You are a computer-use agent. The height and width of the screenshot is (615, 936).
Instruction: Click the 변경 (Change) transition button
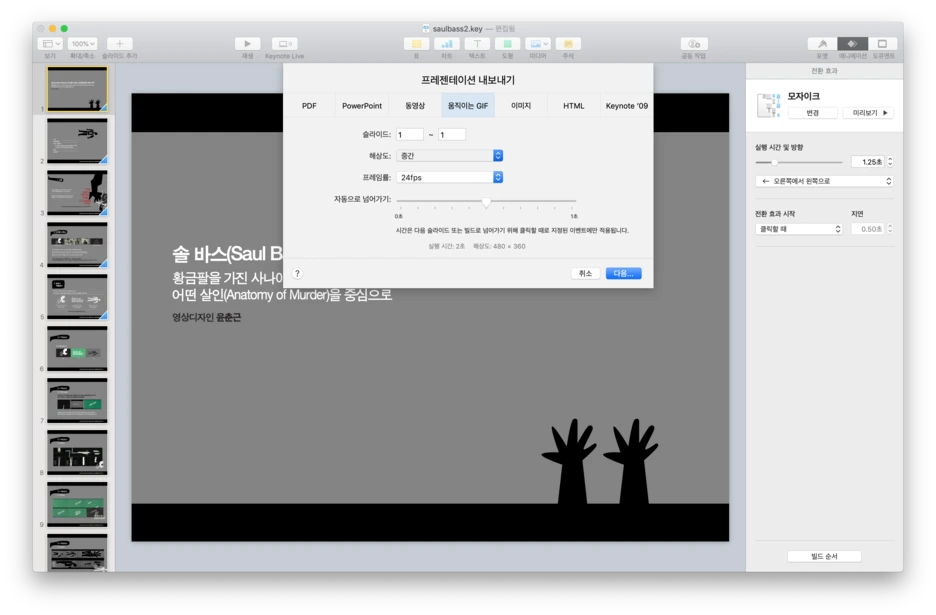tap(812, 113)
